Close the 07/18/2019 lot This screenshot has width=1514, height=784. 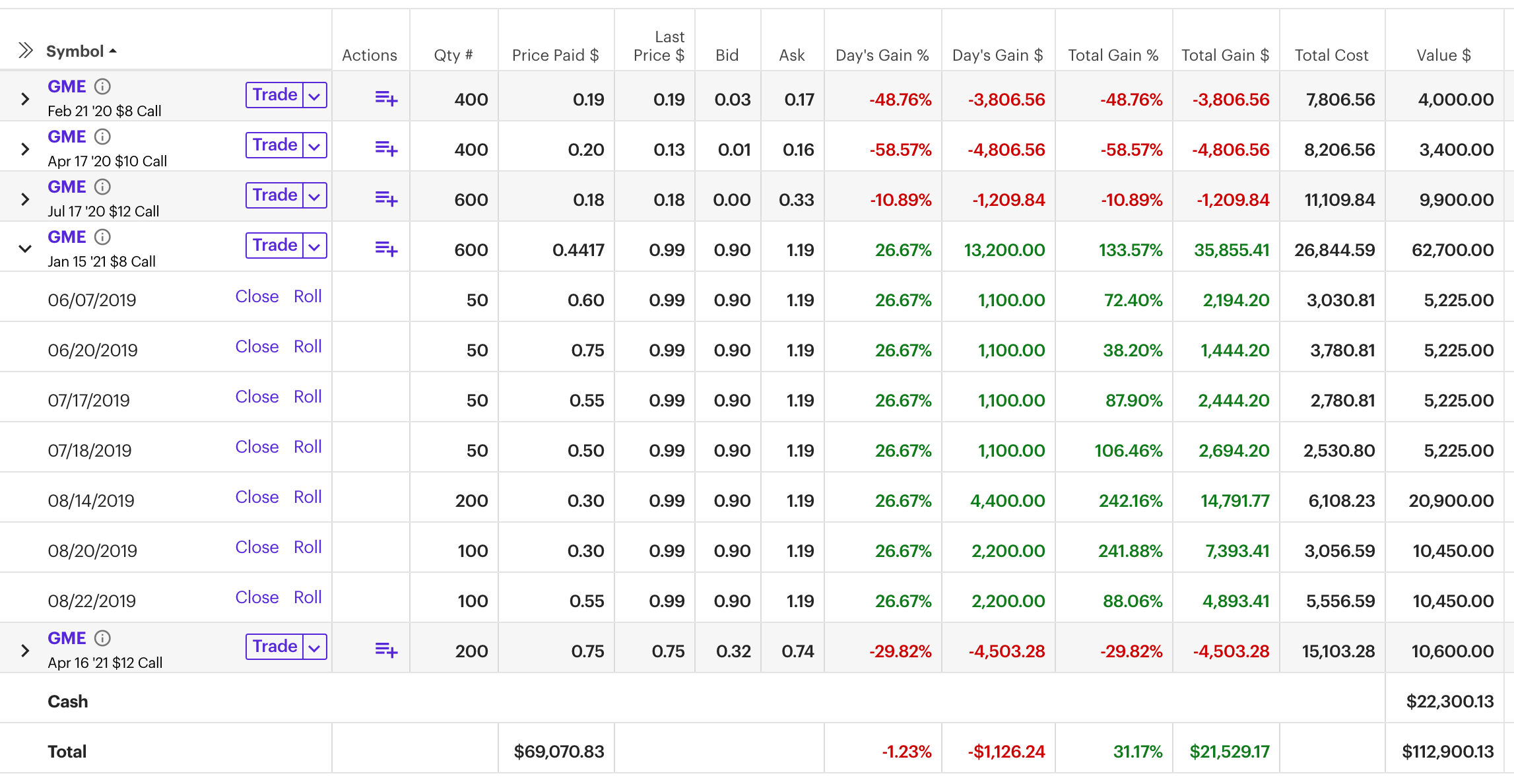point(257,447)
